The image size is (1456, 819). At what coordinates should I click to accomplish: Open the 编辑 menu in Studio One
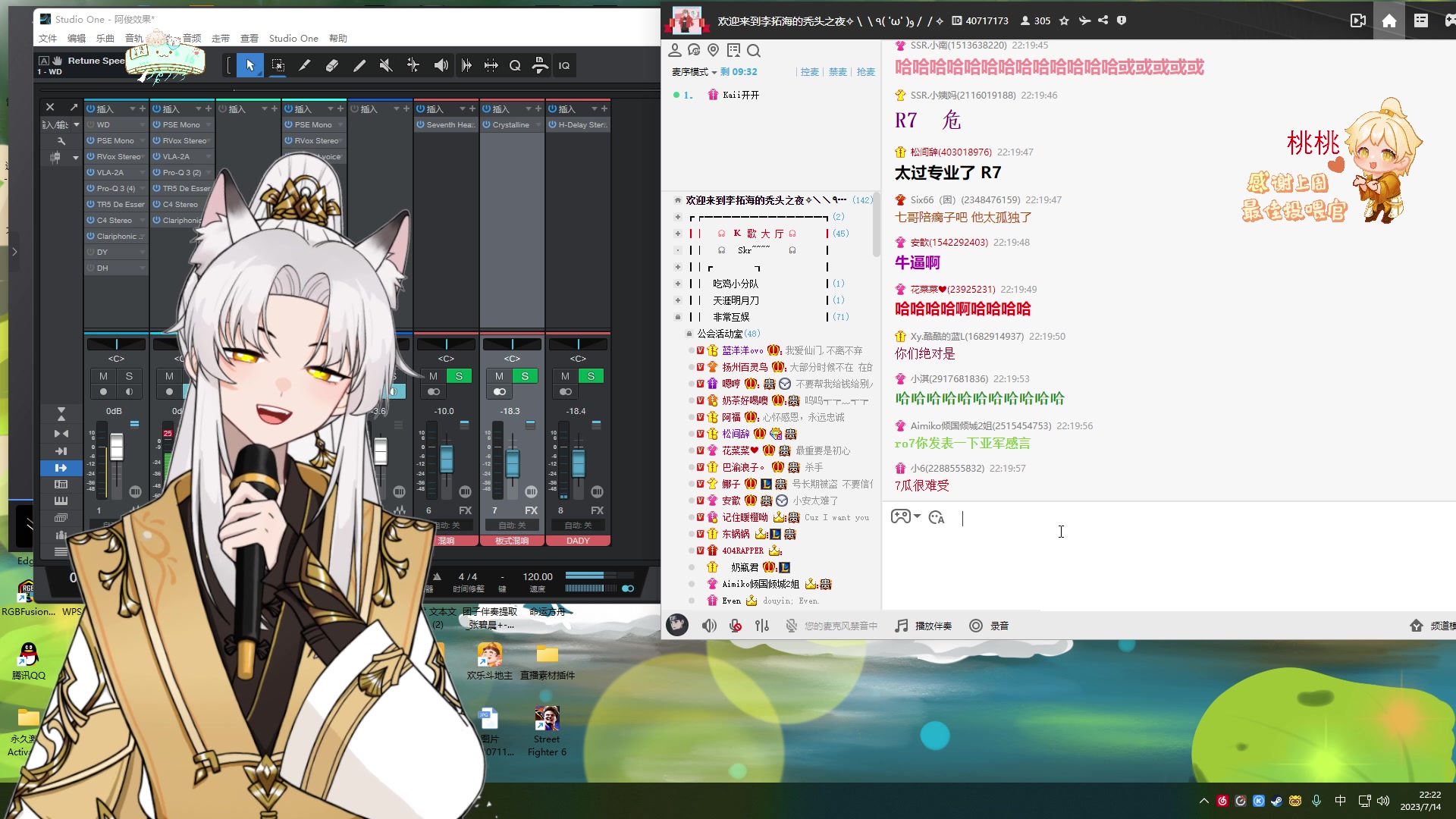coord(77,39)
